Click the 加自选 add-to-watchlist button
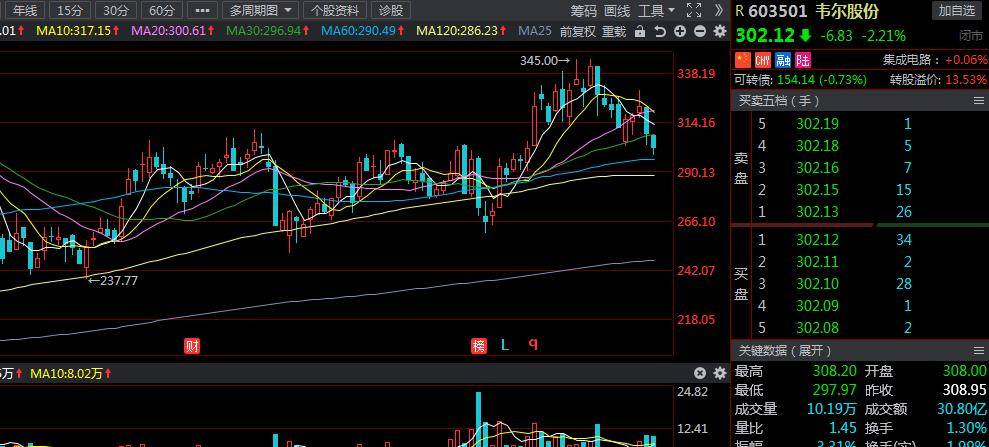 click(956, 11)
